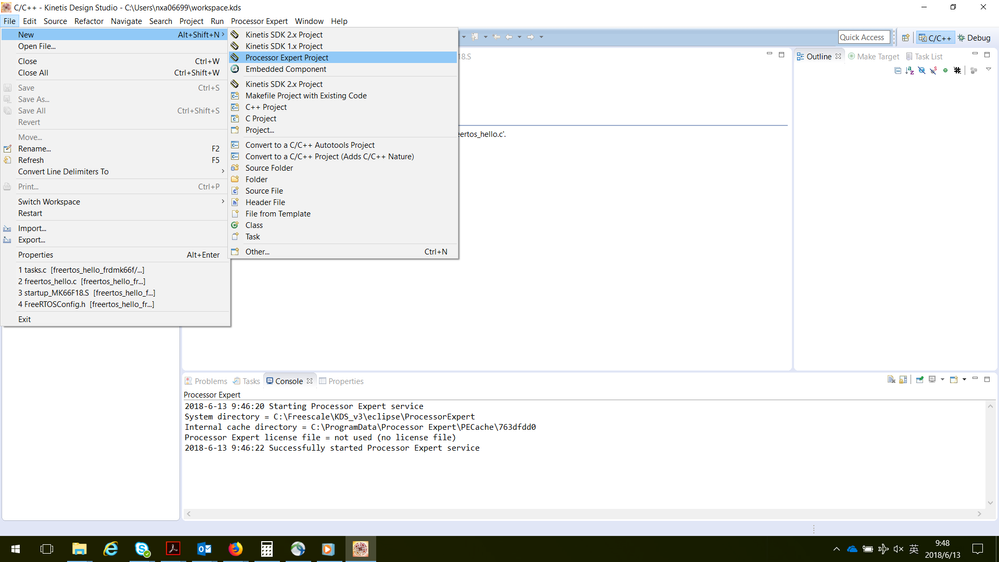Image resolution: width=999 pixels, height=562 pixels.
Task: Click the Open Perspective icon
Action: pyautogui.click(x=905, y=38)
